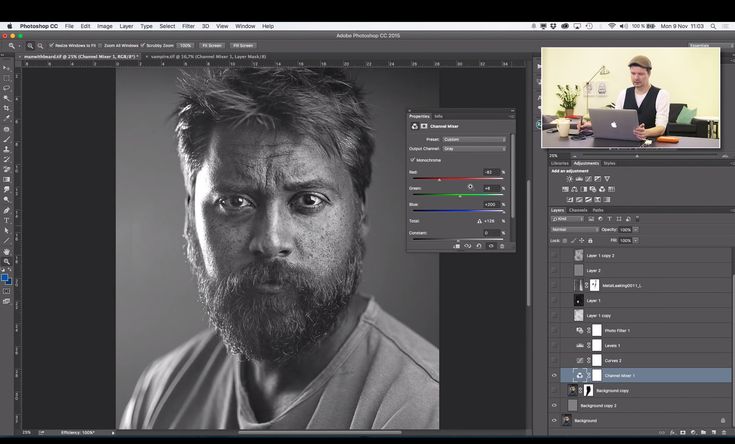Viewport: 735px width, 444px height.
Task: Click the reset adjustment icon in Properties
Action: [x=478, y=246]
